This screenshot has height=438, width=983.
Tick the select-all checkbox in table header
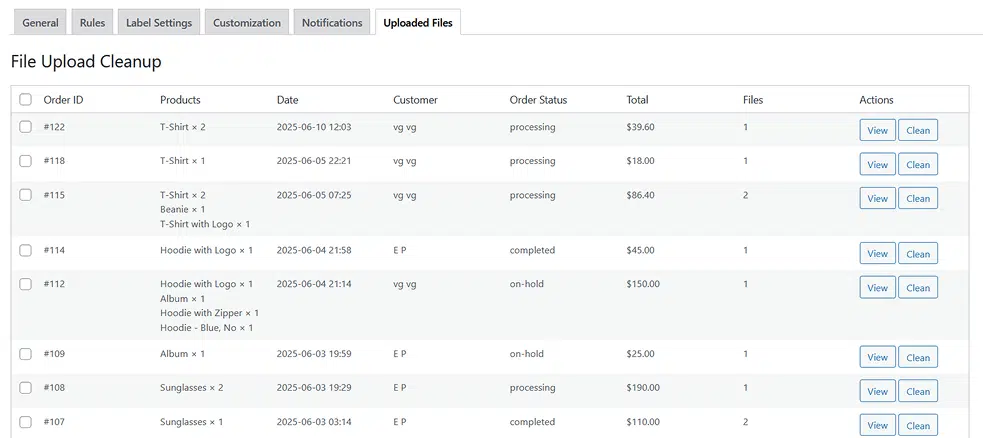[26, 100]
